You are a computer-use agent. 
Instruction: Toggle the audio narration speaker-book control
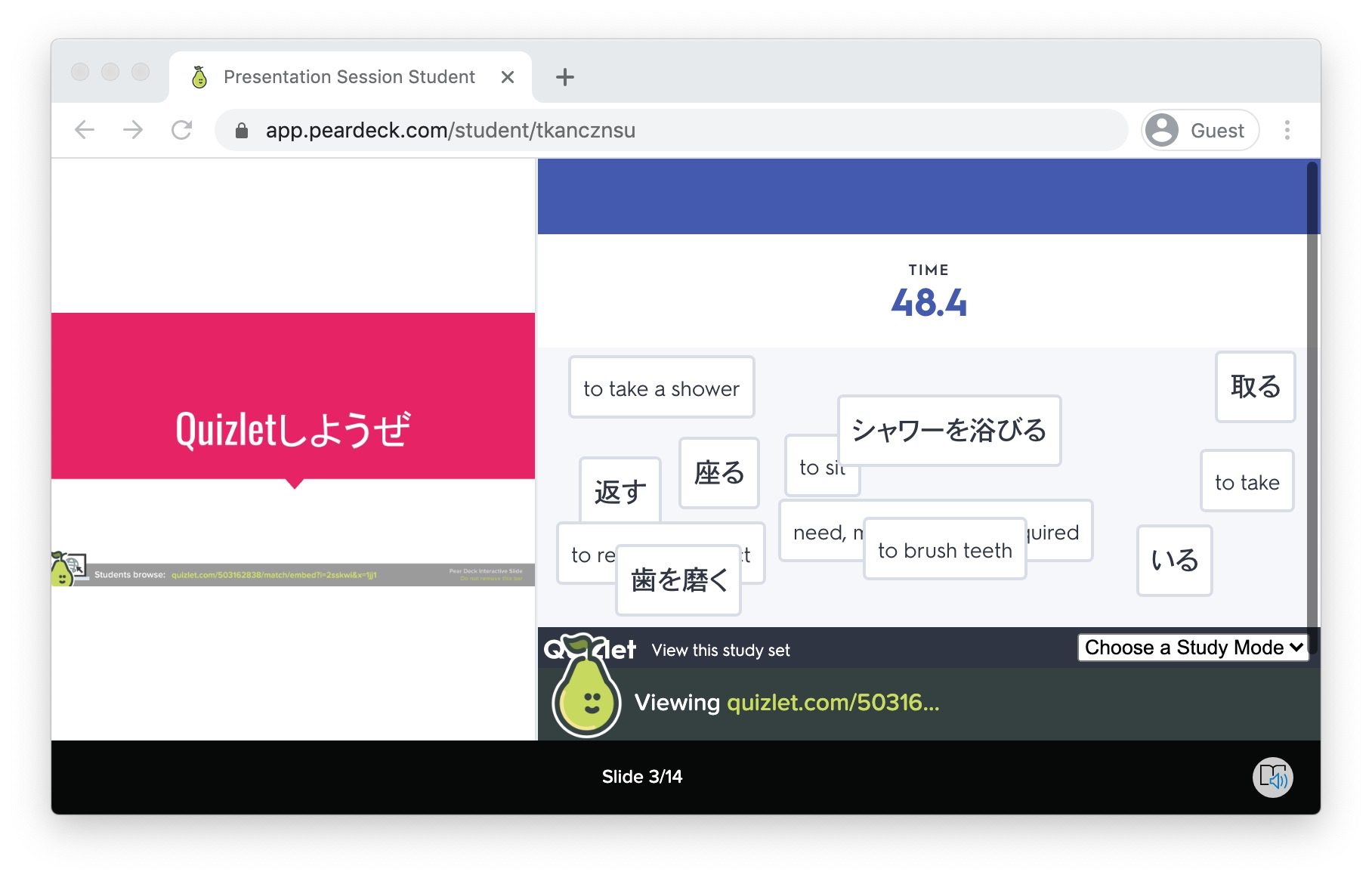point(1275,778)
